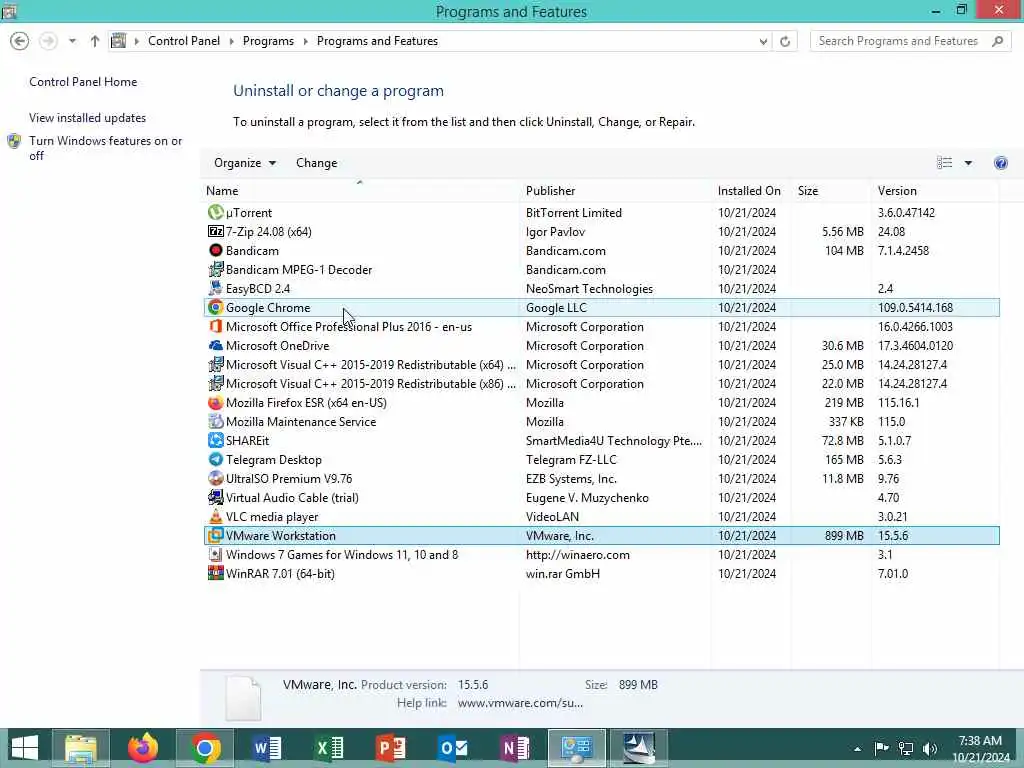Click the Mozilla Maintenance Service icon
The height and width of the screenshot is (768, 1024).
pos(216,421)
